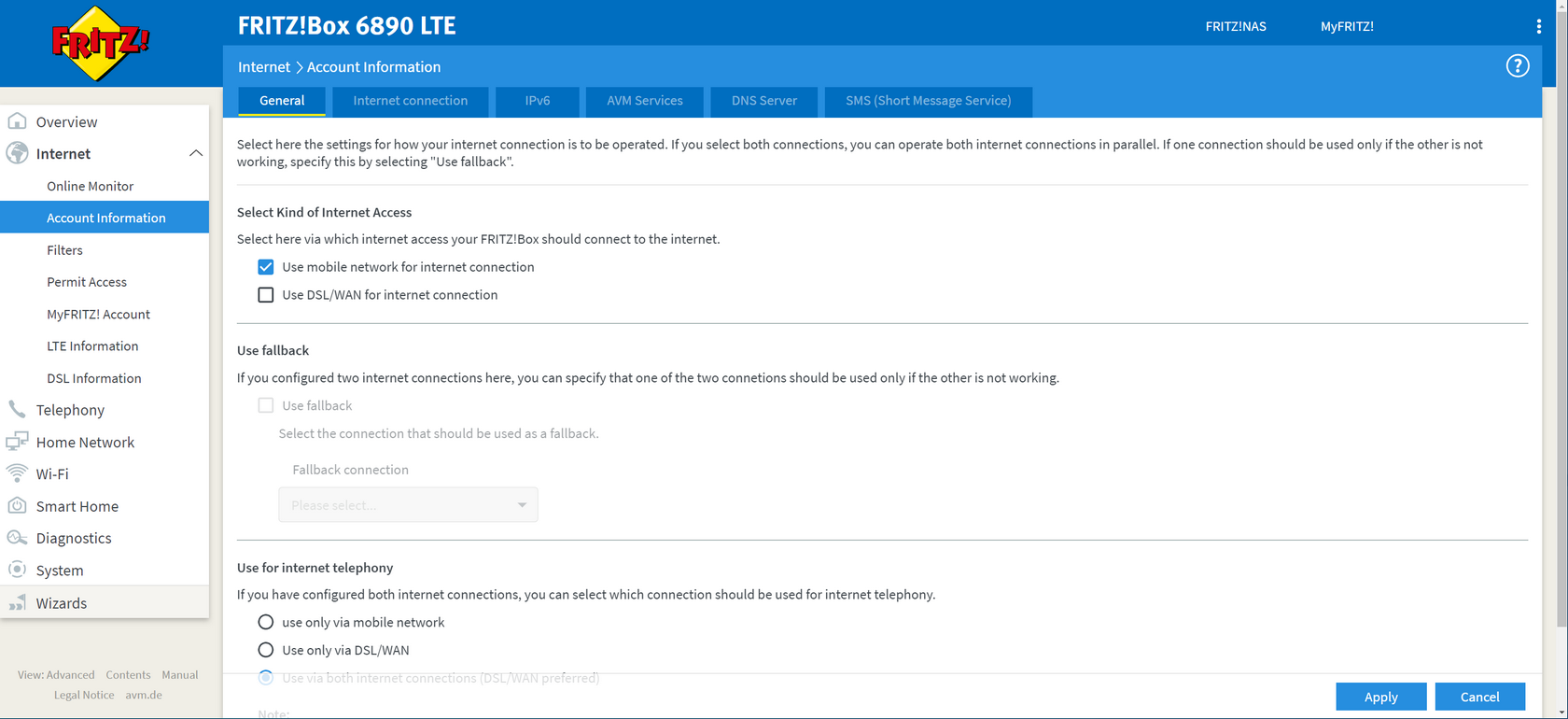Click Contents footer link
This screenshot has height=719, width=1568.
point(128,675)
